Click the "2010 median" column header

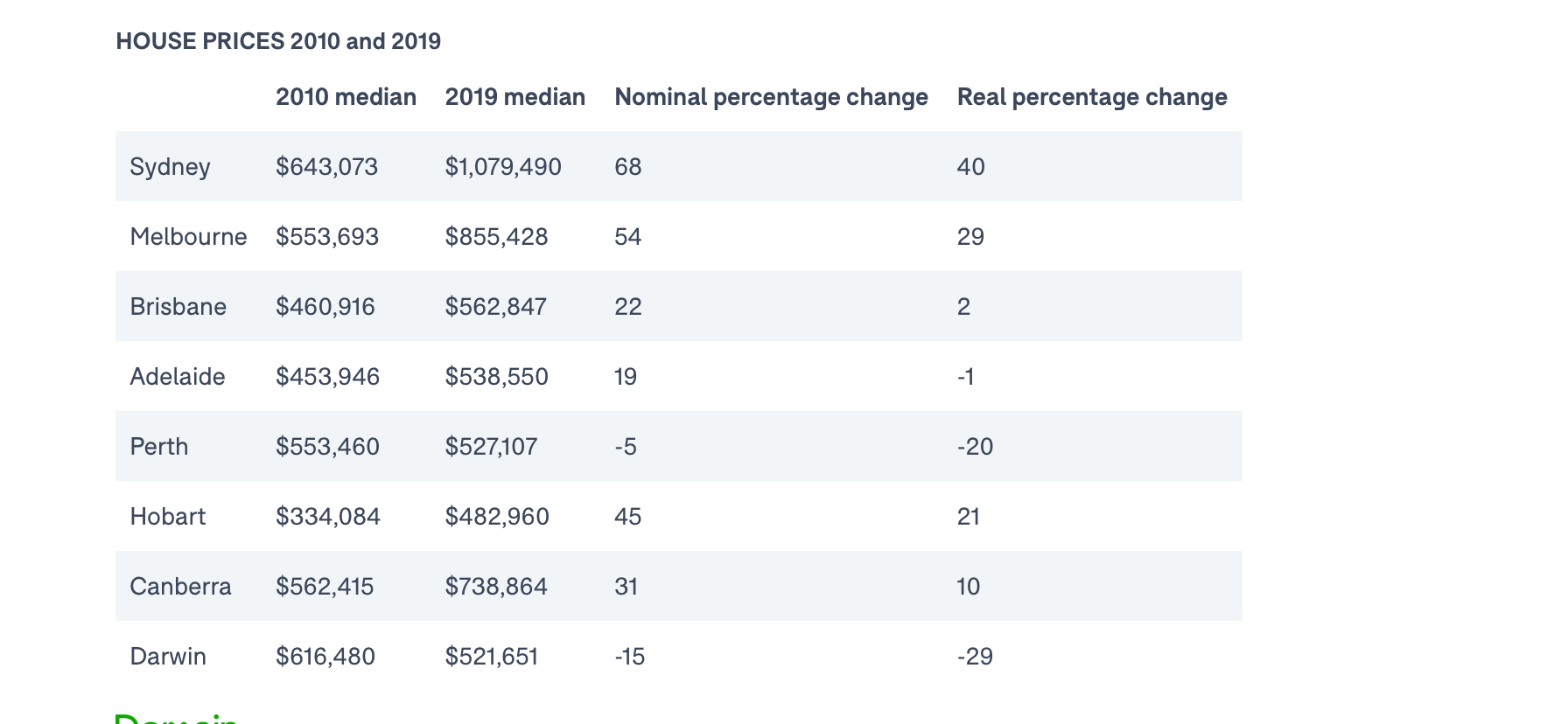pyautogui.click(x=346, y=96)
